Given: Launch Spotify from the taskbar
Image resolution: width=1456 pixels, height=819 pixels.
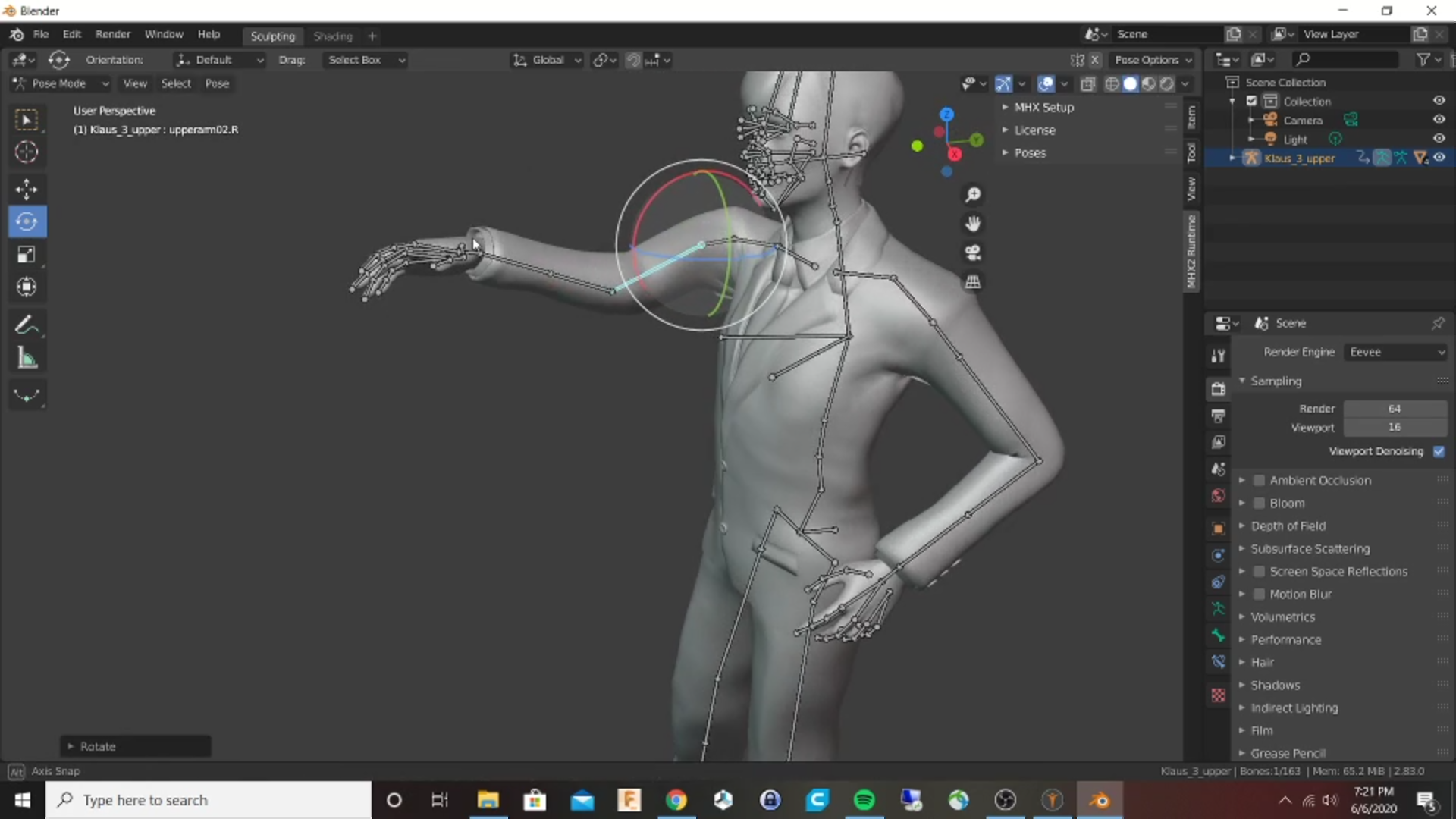Looking at the screenshot, I should (864, 800).
